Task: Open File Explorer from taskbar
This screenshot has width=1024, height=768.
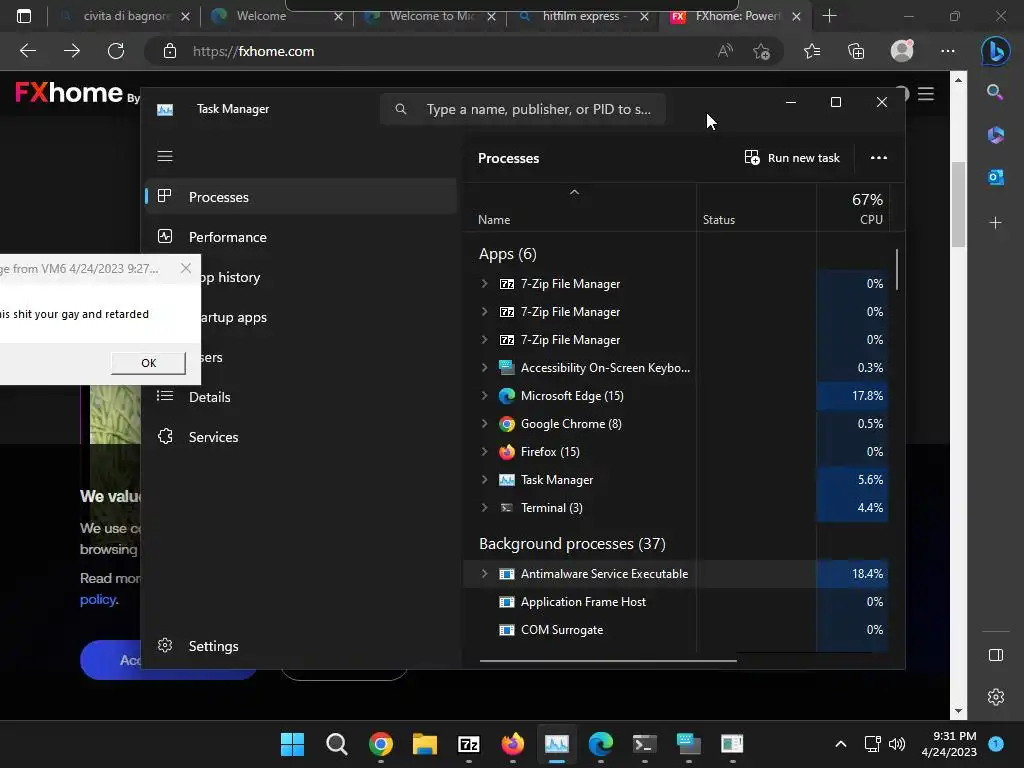Action: [x=424, y=744]
